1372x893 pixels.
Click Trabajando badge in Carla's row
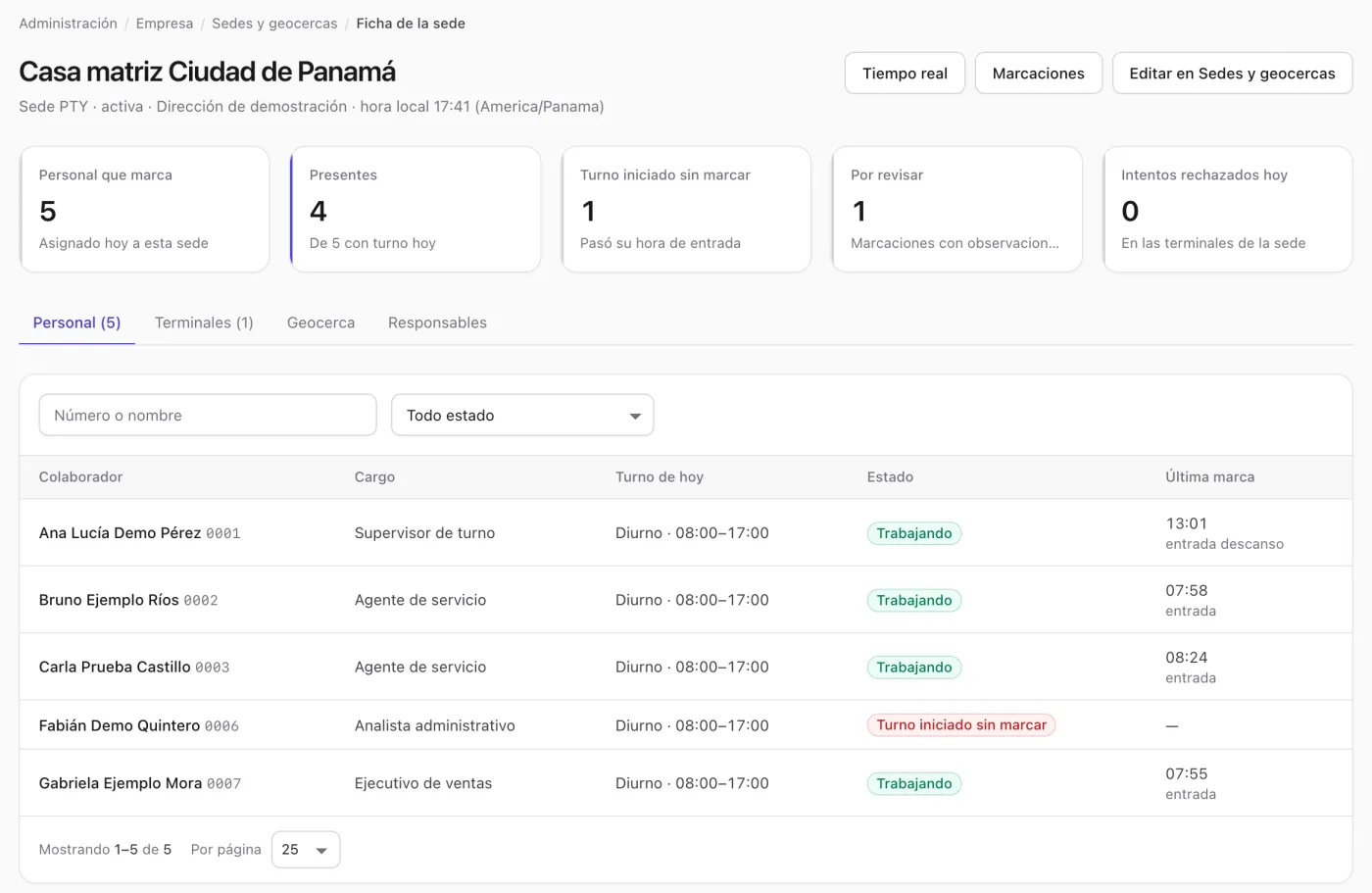coord(913,668)
